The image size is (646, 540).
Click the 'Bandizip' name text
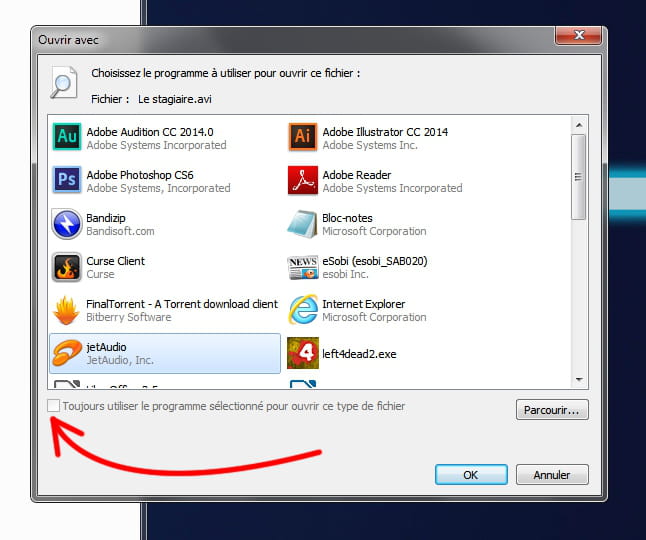(106, 218)
